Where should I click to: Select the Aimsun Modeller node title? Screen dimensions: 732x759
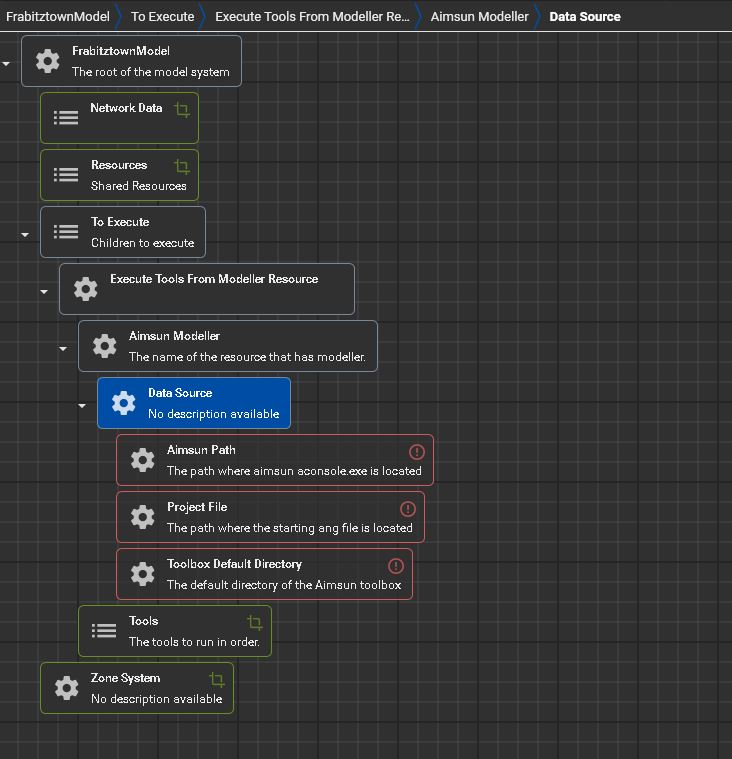click(x=174, y=336)
